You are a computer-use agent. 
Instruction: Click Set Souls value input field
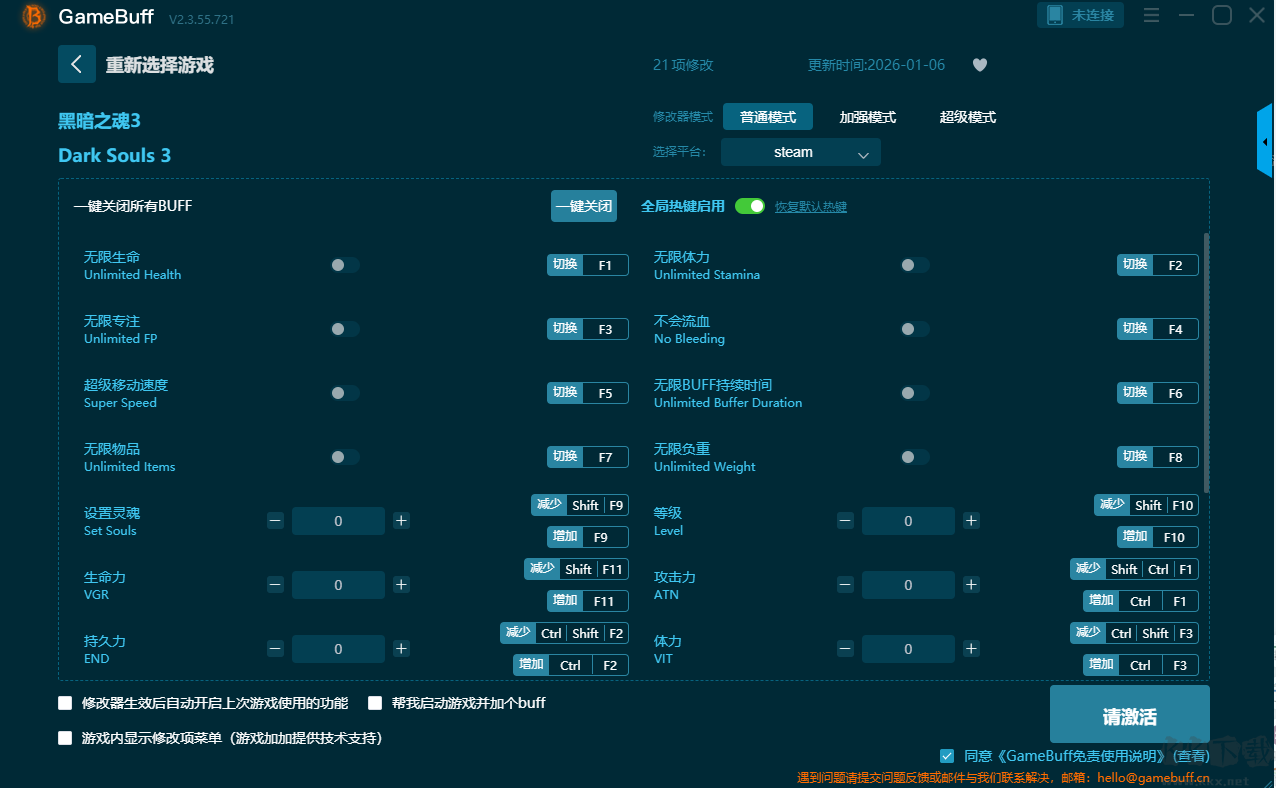click(338, 521)
